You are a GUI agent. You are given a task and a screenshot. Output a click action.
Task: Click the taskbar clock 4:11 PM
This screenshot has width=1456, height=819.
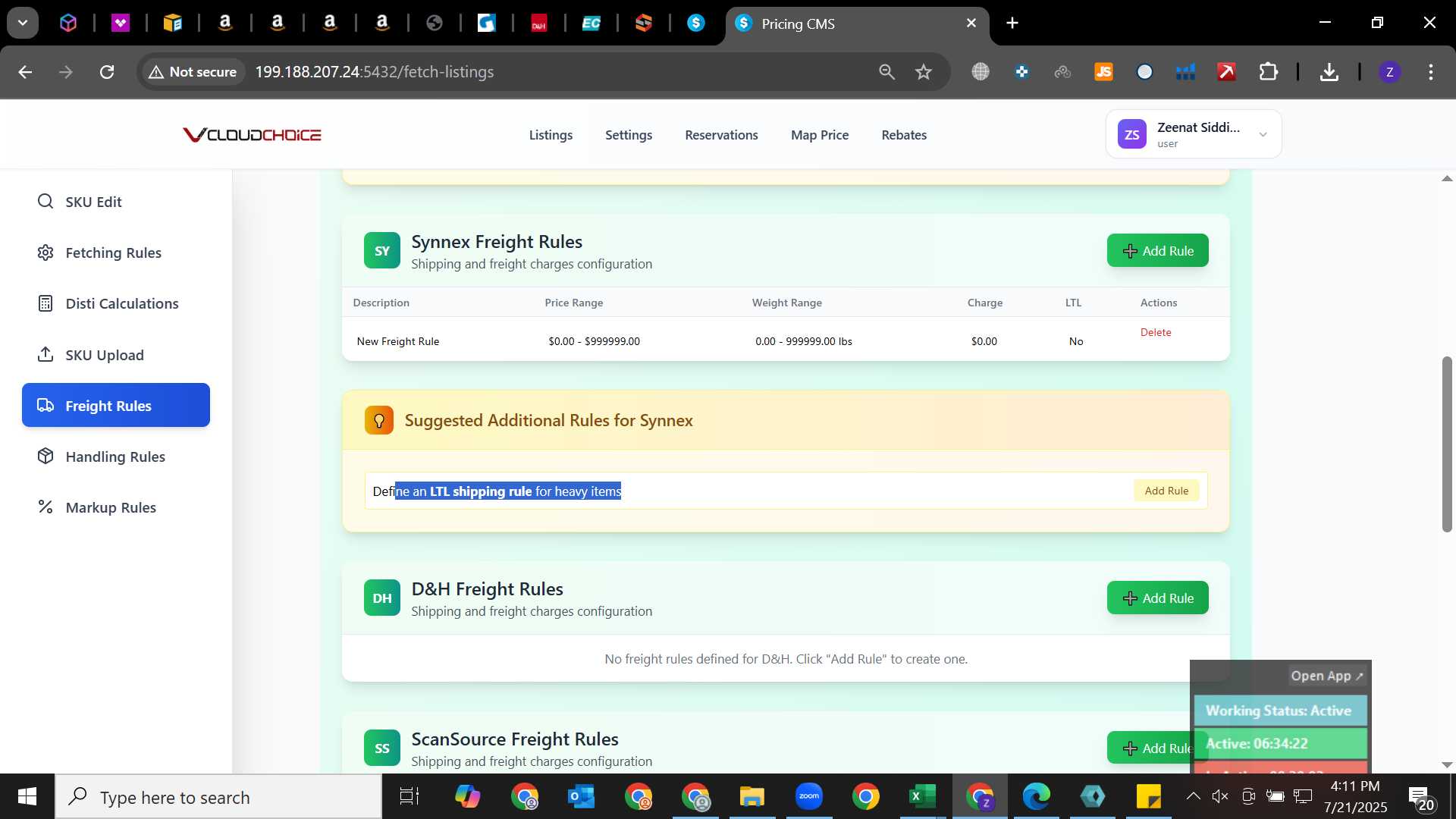(x=1355, y=786)
